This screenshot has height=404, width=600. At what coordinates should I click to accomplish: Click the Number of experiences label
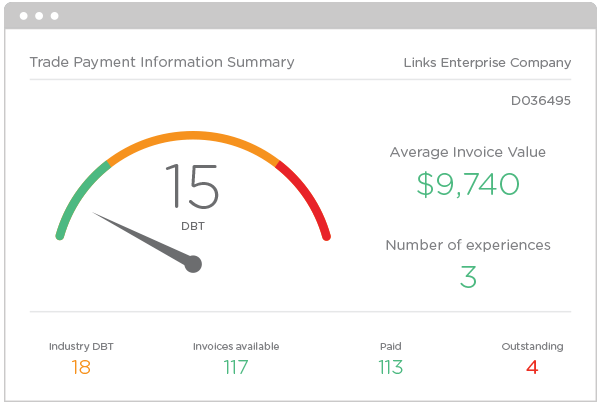coord(468,245)
